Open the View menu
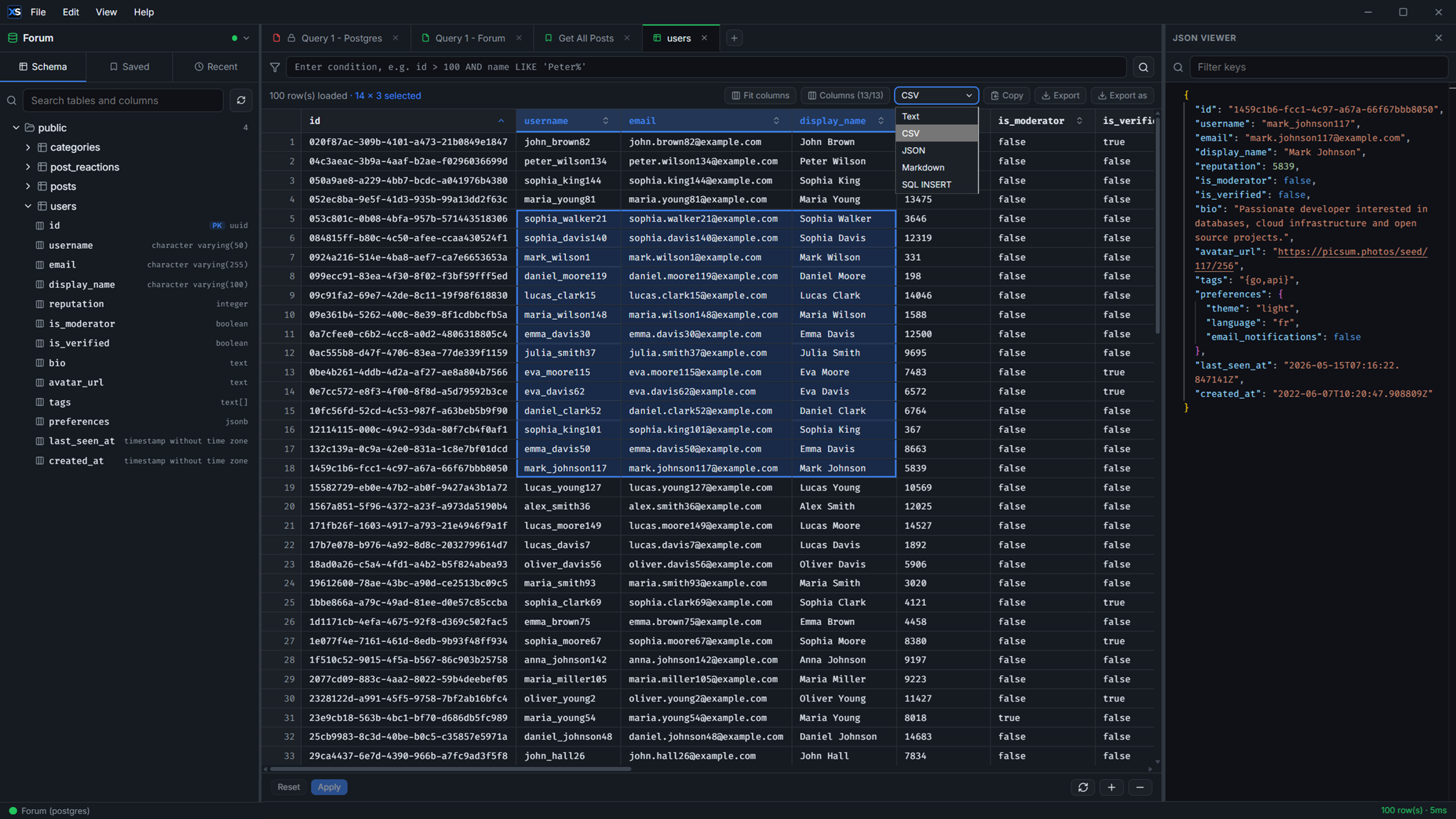 point(106,12)
